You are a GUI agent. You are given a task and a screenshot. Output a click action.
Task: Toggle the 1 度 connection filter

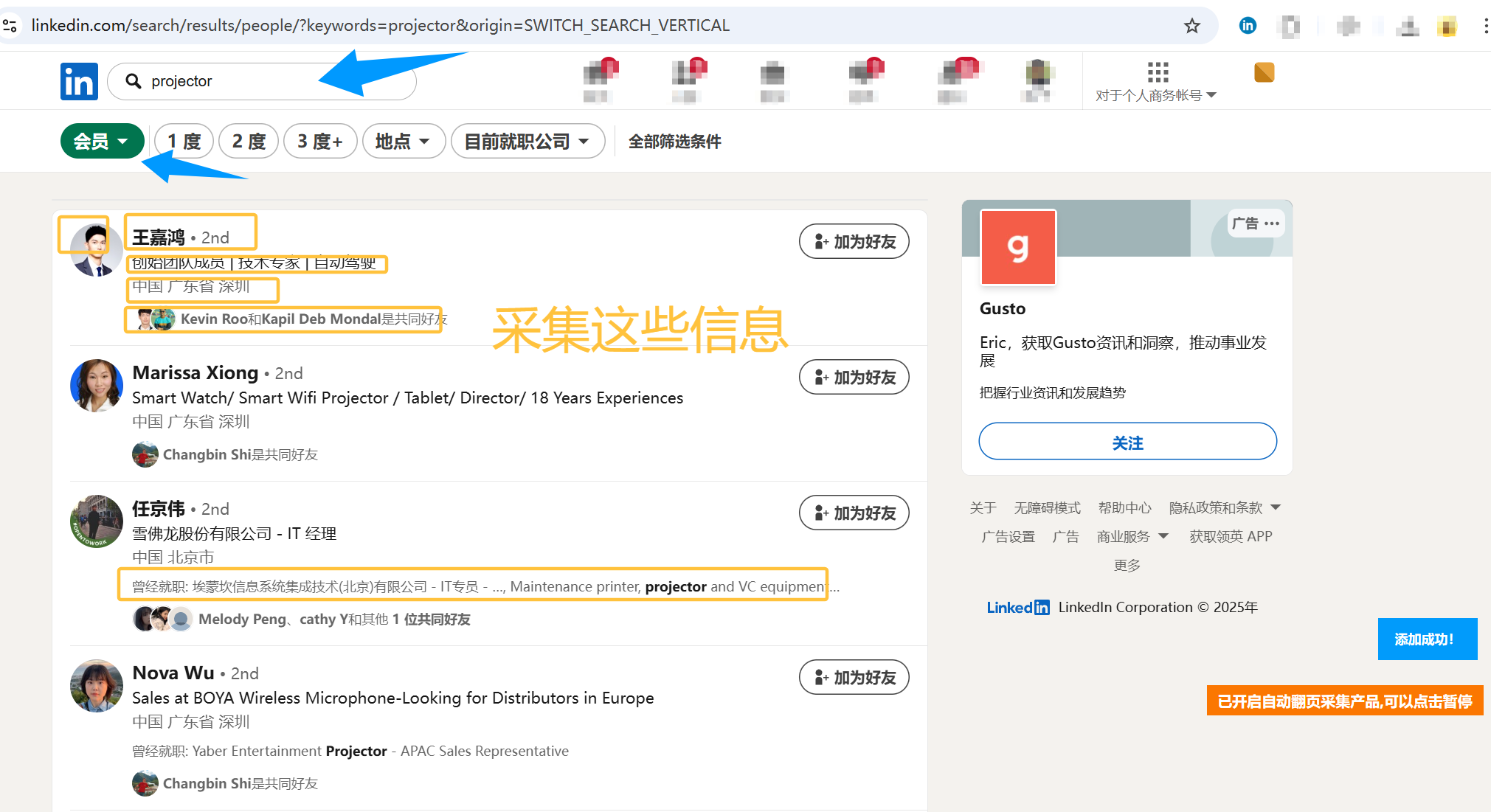click(x=184, y=141)
